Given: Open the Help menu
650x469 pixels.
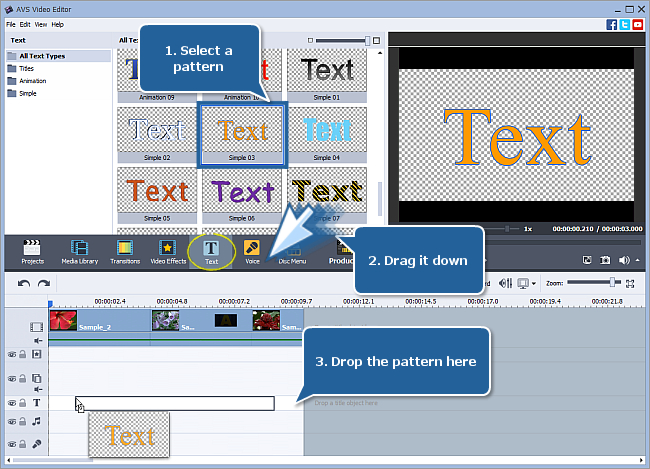Looking at the screenshot, I should point(58,24).
